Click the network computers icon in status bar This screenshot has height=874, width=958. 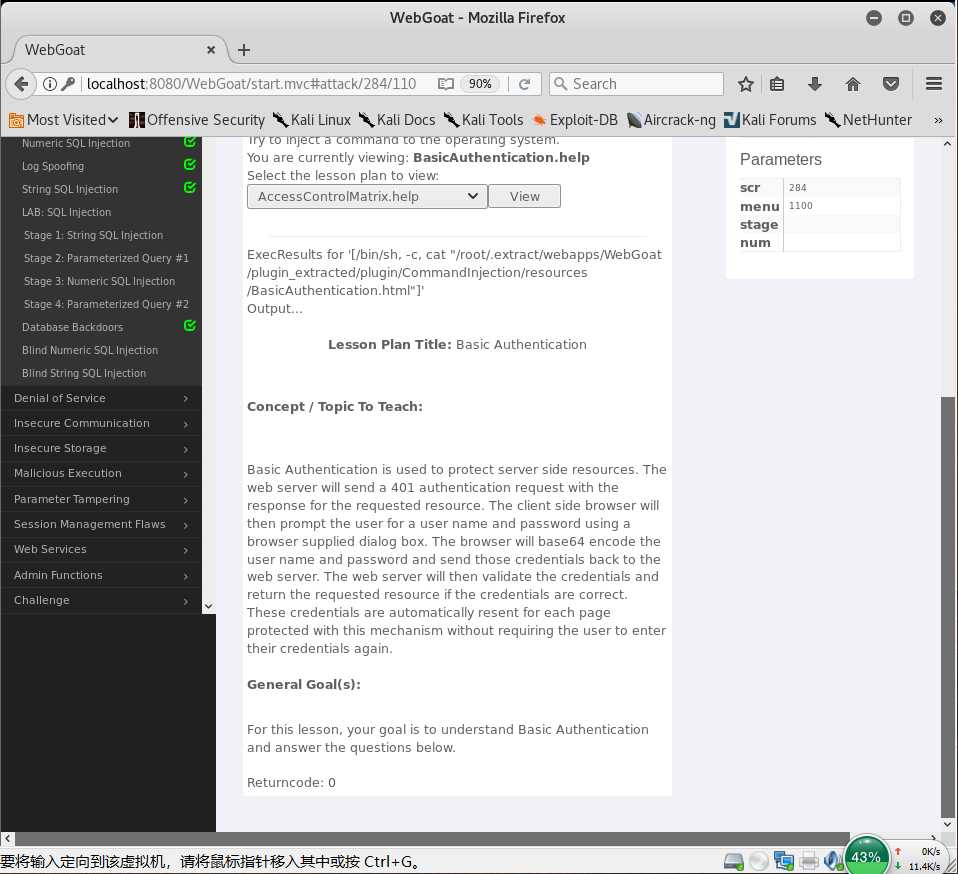(783, 861)
